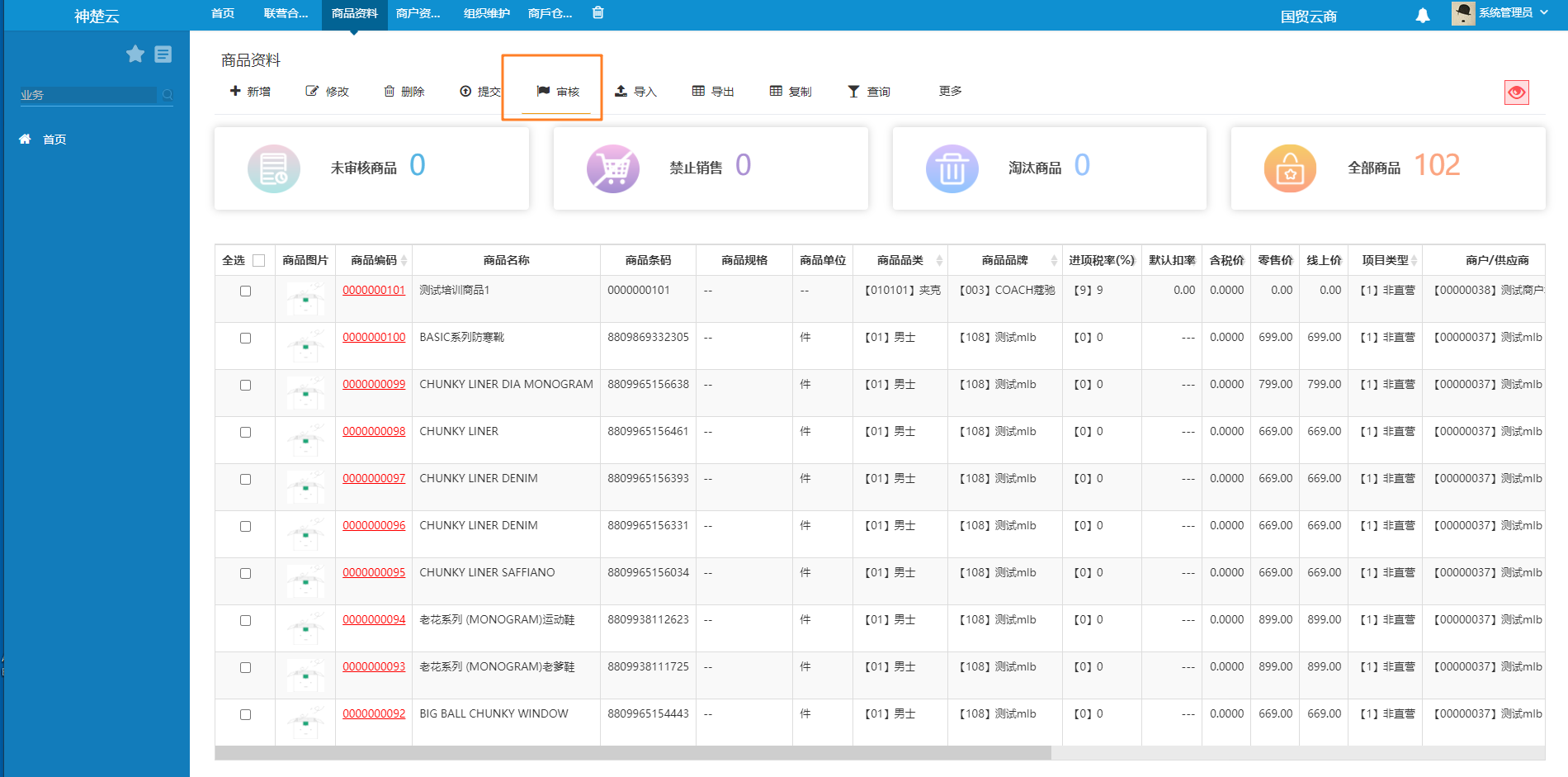Toggle the red eye visibility button

pos(1516,92)
